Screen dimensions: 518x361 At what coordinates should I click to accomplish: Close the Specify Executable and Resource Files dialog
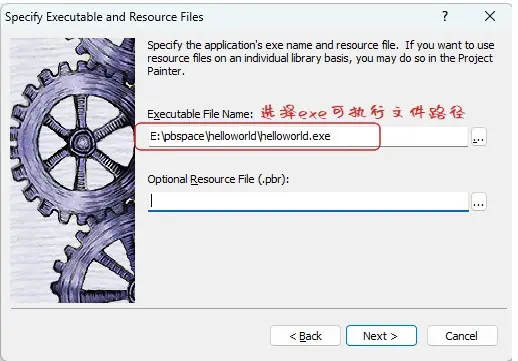click(x=490, y=16)
